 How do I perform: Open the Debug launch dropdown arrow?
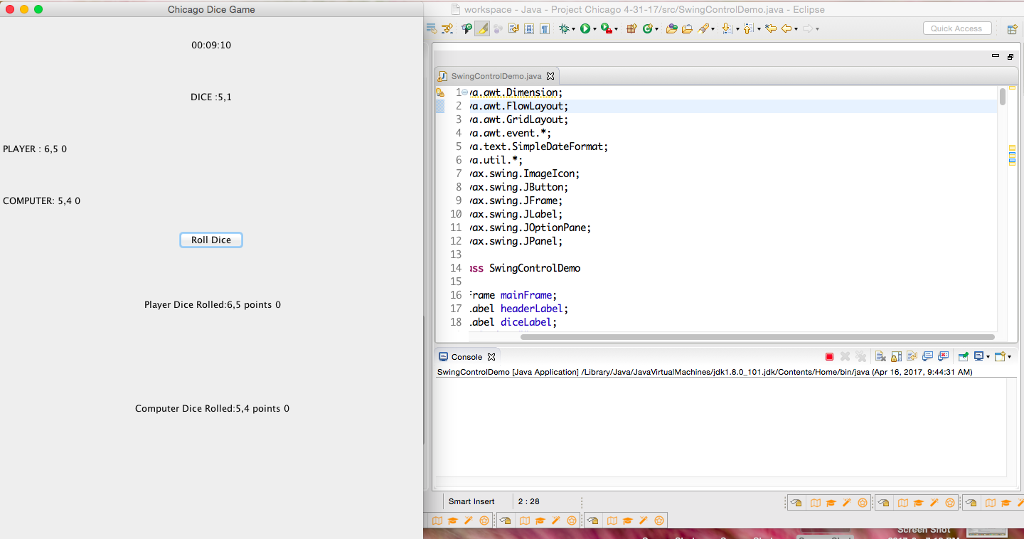(x=573, y=29)
